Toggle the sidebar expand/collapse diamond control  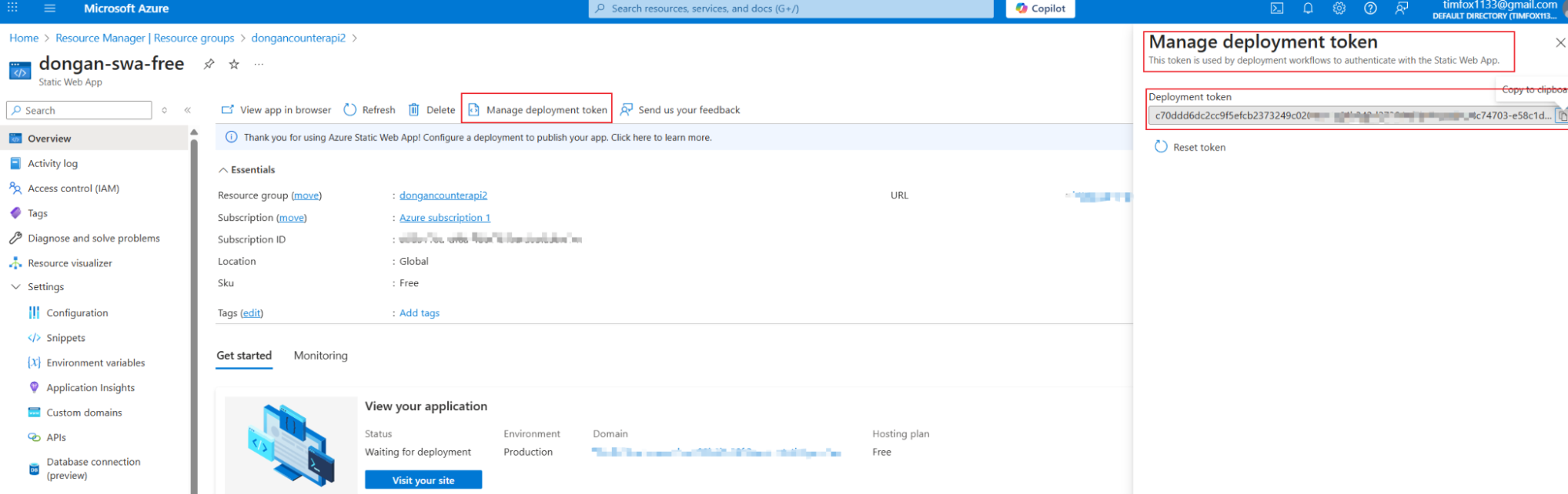point(164,111)
